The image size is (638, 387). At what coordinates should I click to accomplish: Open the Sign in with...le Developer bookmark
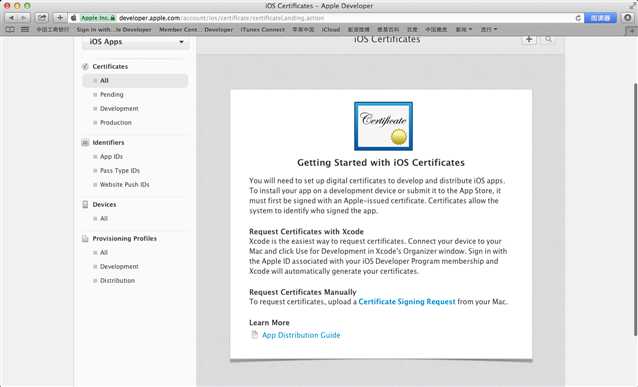[x=114, y=29]
